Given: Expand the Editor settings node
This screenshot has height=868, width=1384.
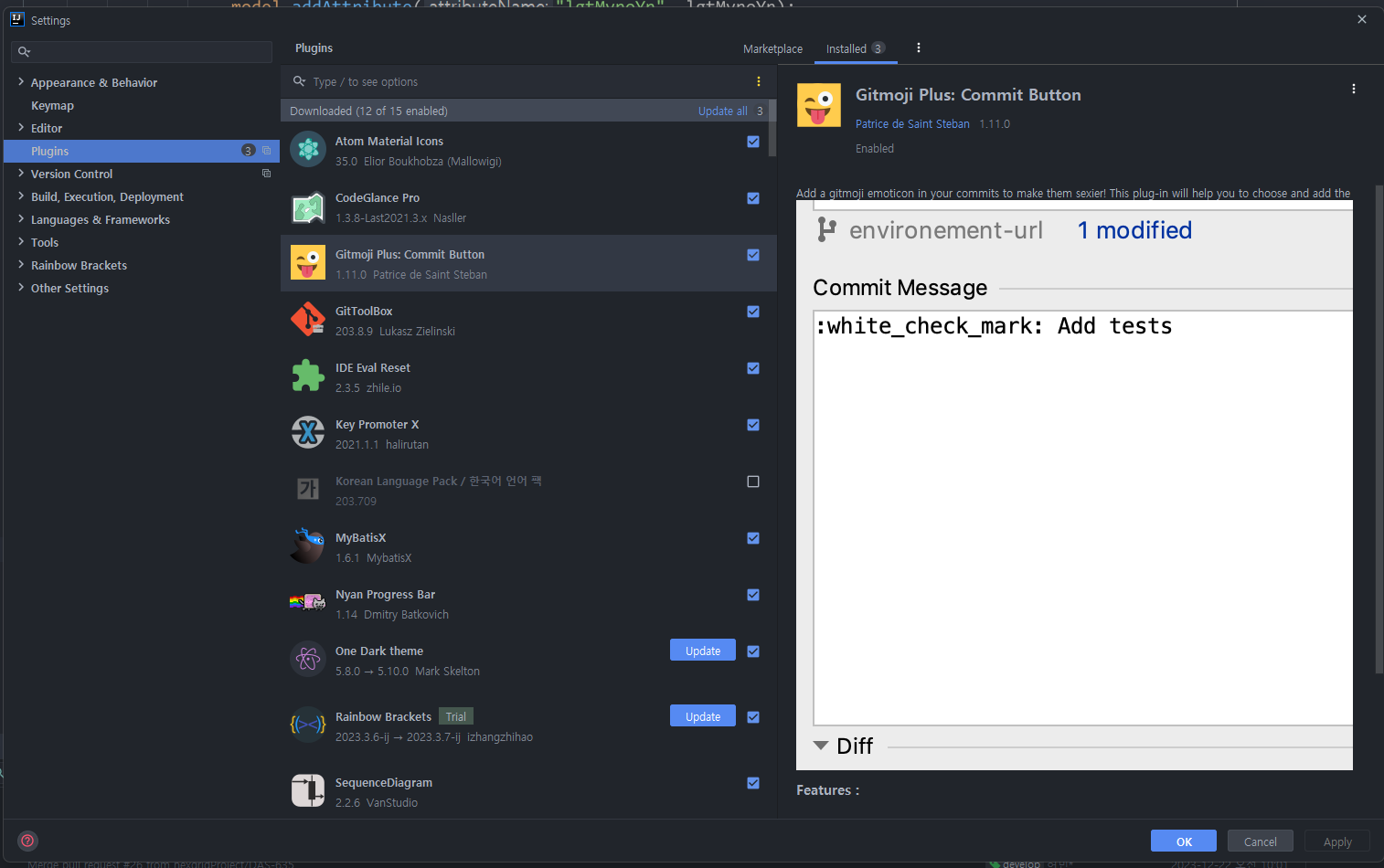Looking at the screenshot, I should (21, 128).
